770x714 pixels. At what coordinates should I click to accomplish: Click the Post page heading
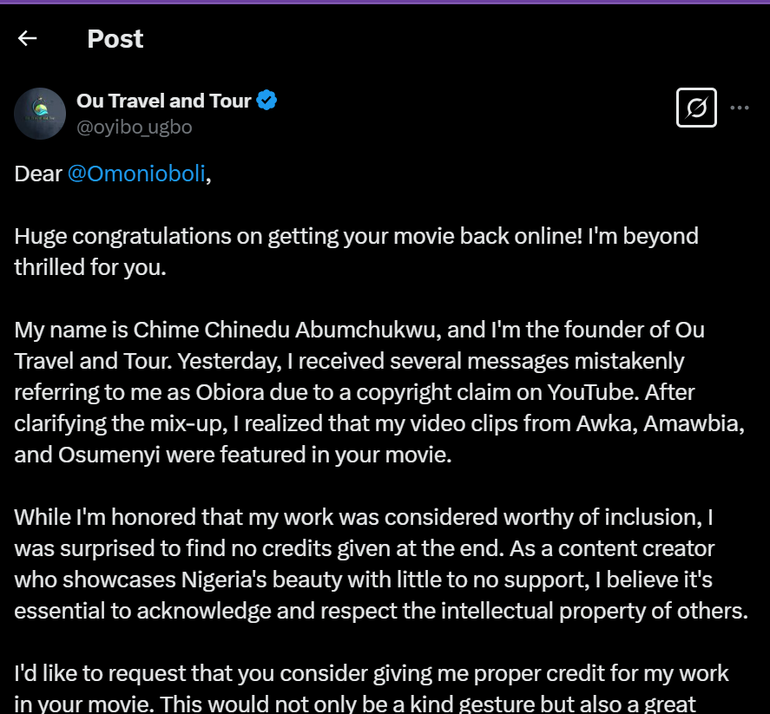[115, 39]
